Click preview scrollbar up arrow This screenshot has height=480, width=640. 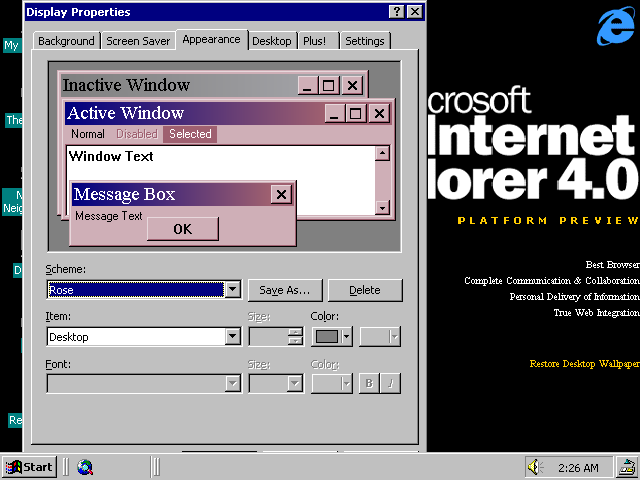pyautogui.click(x=382, y=153)
